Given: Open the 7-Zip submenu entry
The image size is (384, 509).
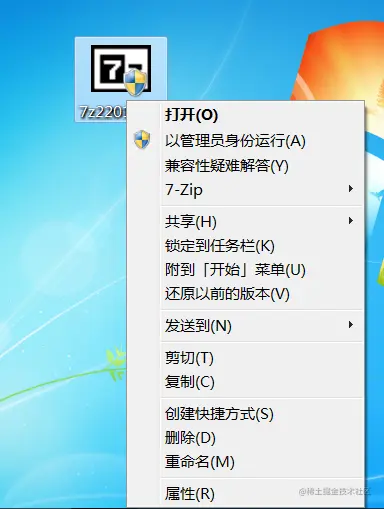Looking at the screenshot, I should click(245, 190).
